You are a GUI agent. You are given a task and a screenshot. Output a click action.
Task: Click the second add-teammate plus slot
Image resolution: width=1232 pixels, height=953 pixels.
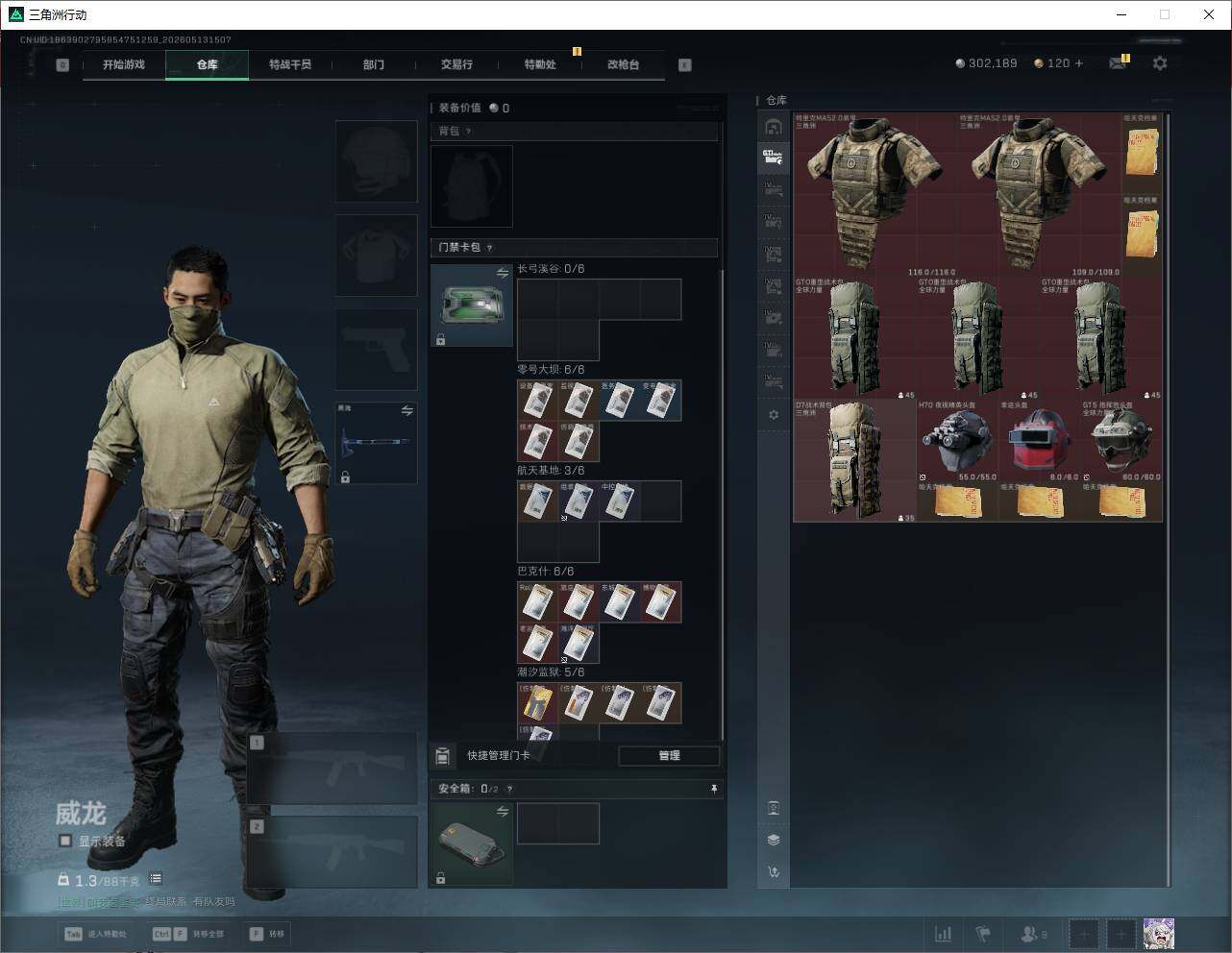point(1121,934)
